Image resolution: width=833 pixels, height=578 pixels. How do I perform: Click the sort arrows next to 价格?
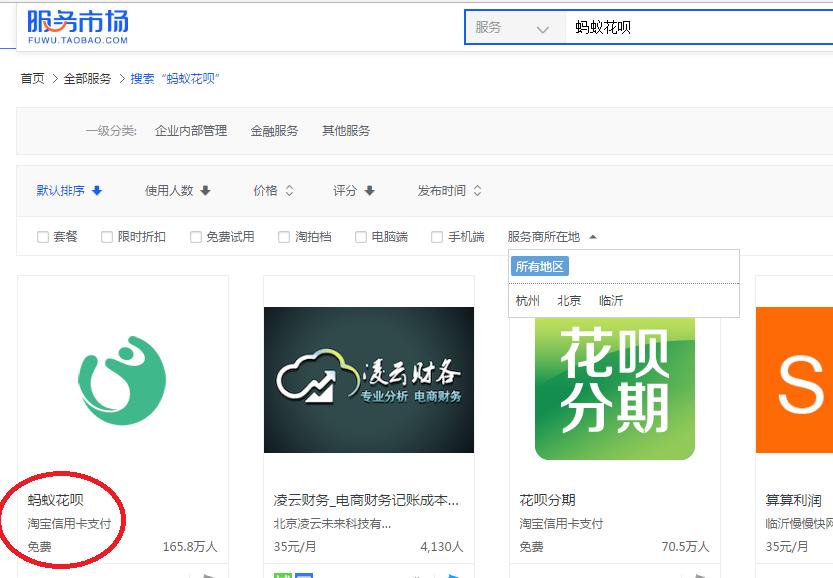290,190
